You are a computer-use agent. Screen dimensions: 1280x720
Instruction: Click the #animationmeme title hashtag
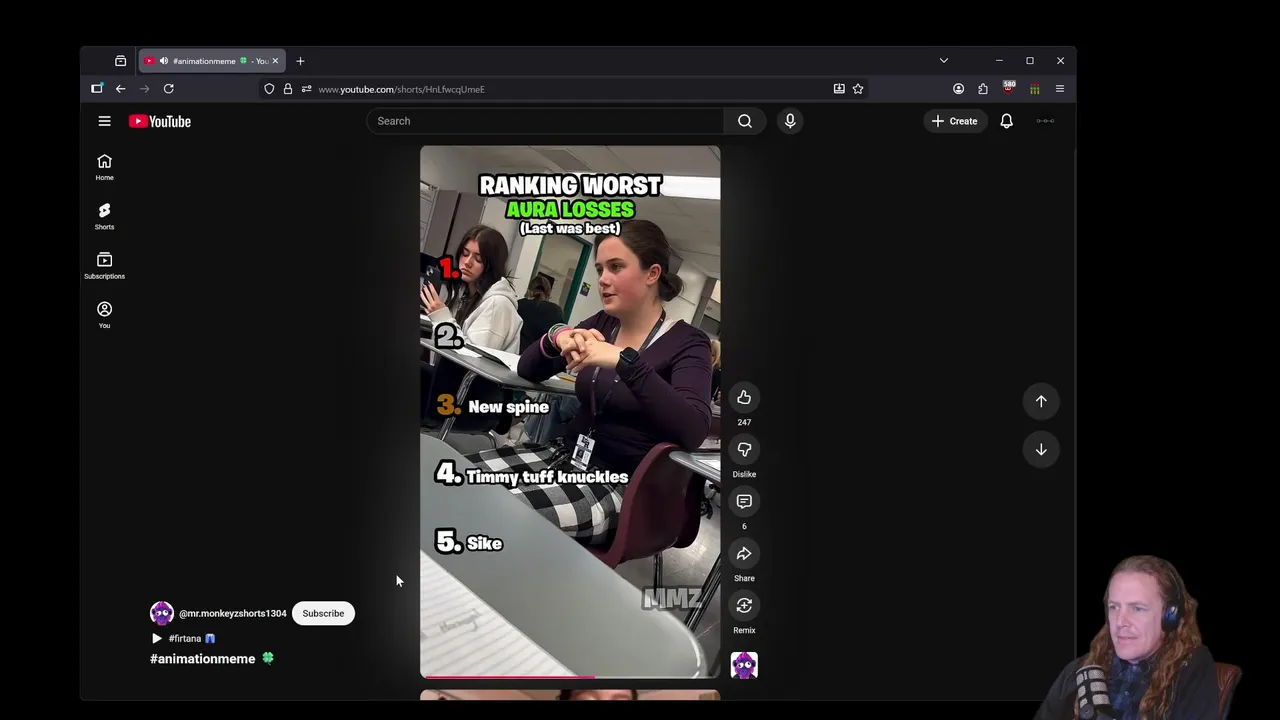(203, 659)
